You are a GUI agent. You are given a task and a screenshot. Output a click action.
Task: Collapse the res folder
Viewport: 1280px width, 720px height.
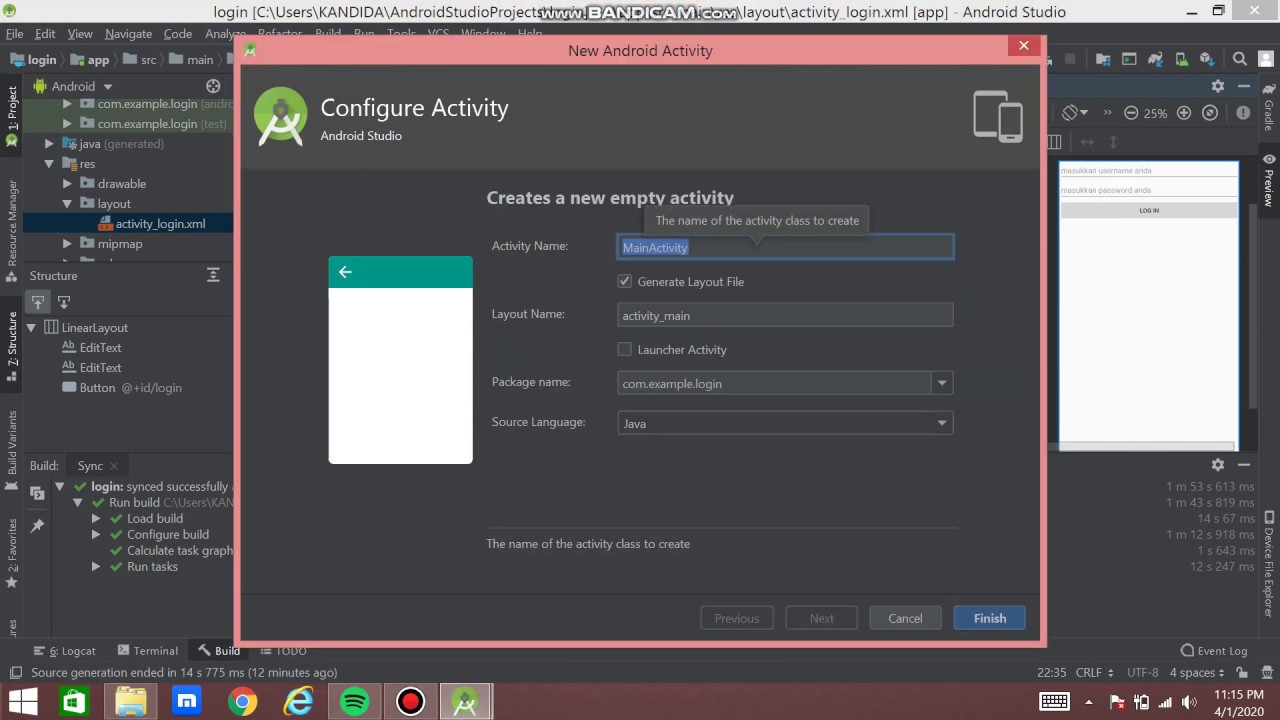[x=49, y=164]
